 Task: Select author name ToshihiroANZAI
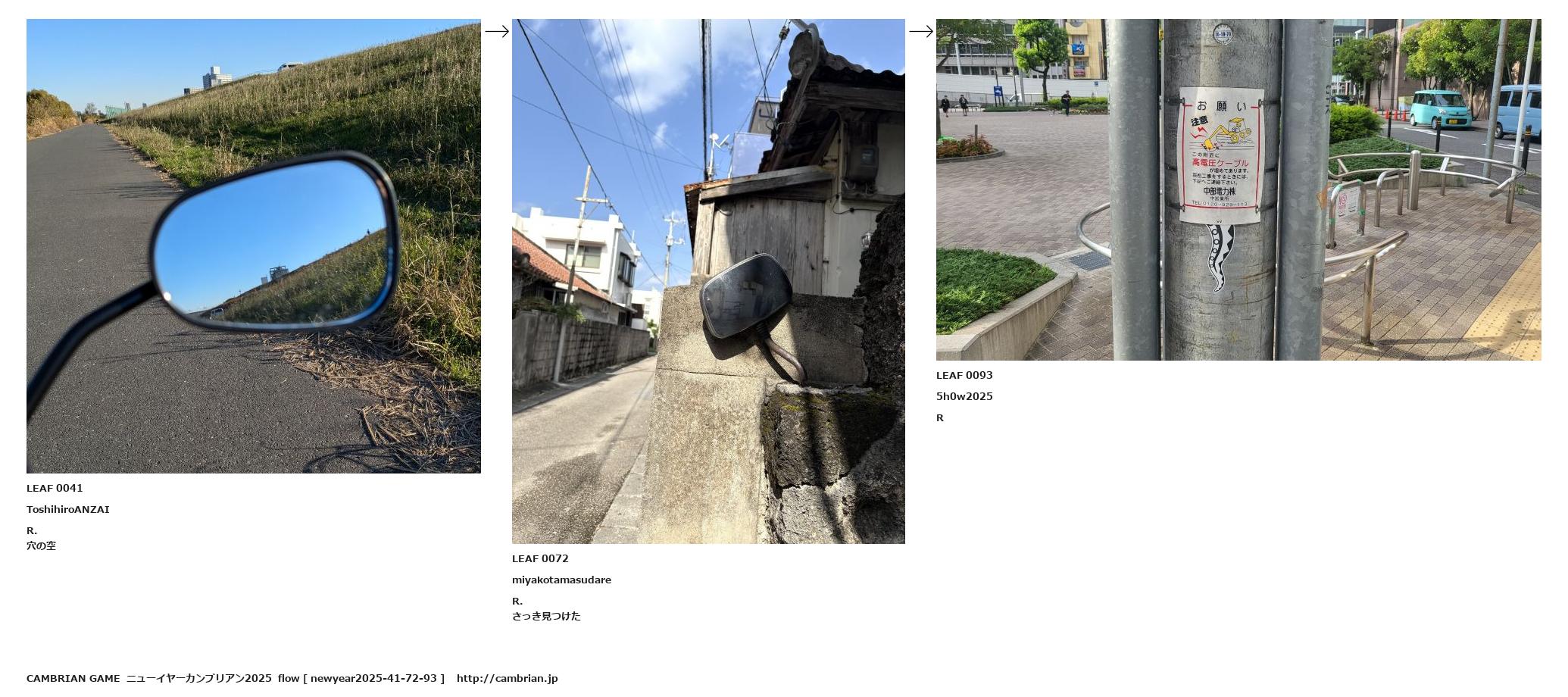pos(68,510)
